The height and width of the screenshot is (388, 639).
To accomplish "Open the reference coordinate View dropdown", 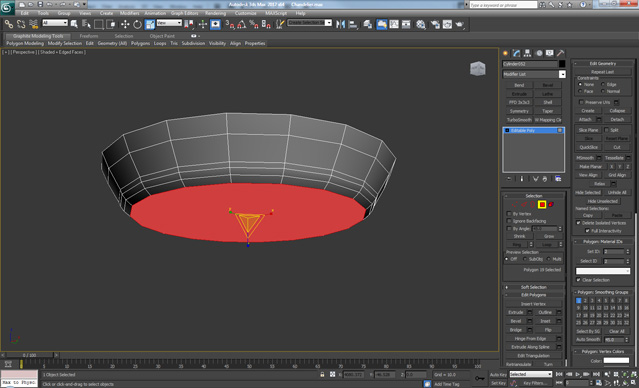I will (x=169, y=23).
